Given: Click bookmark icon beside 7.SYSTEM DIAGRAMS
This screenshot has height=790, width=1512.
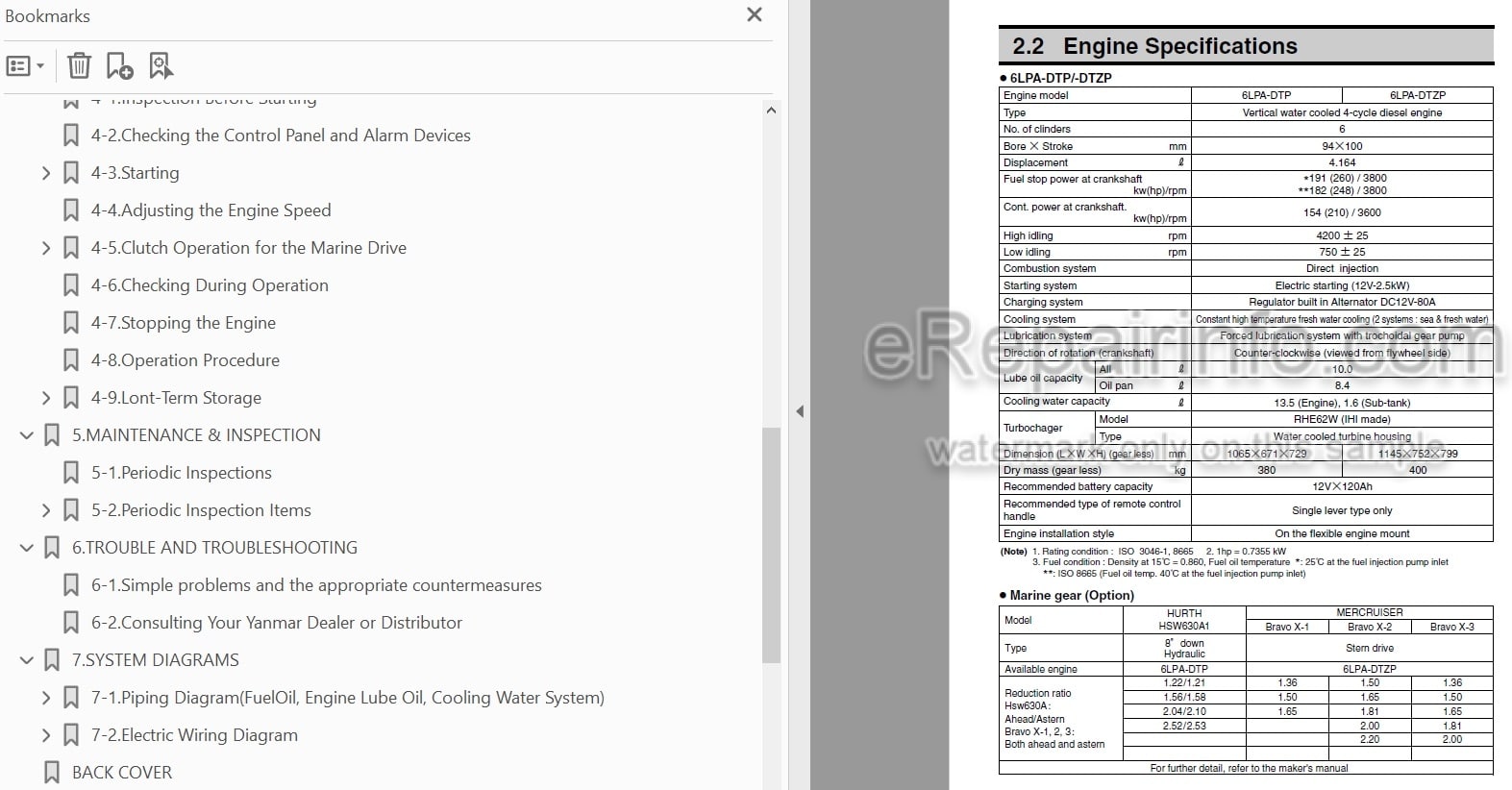Looking at the screenshot, I should (52, 660).
